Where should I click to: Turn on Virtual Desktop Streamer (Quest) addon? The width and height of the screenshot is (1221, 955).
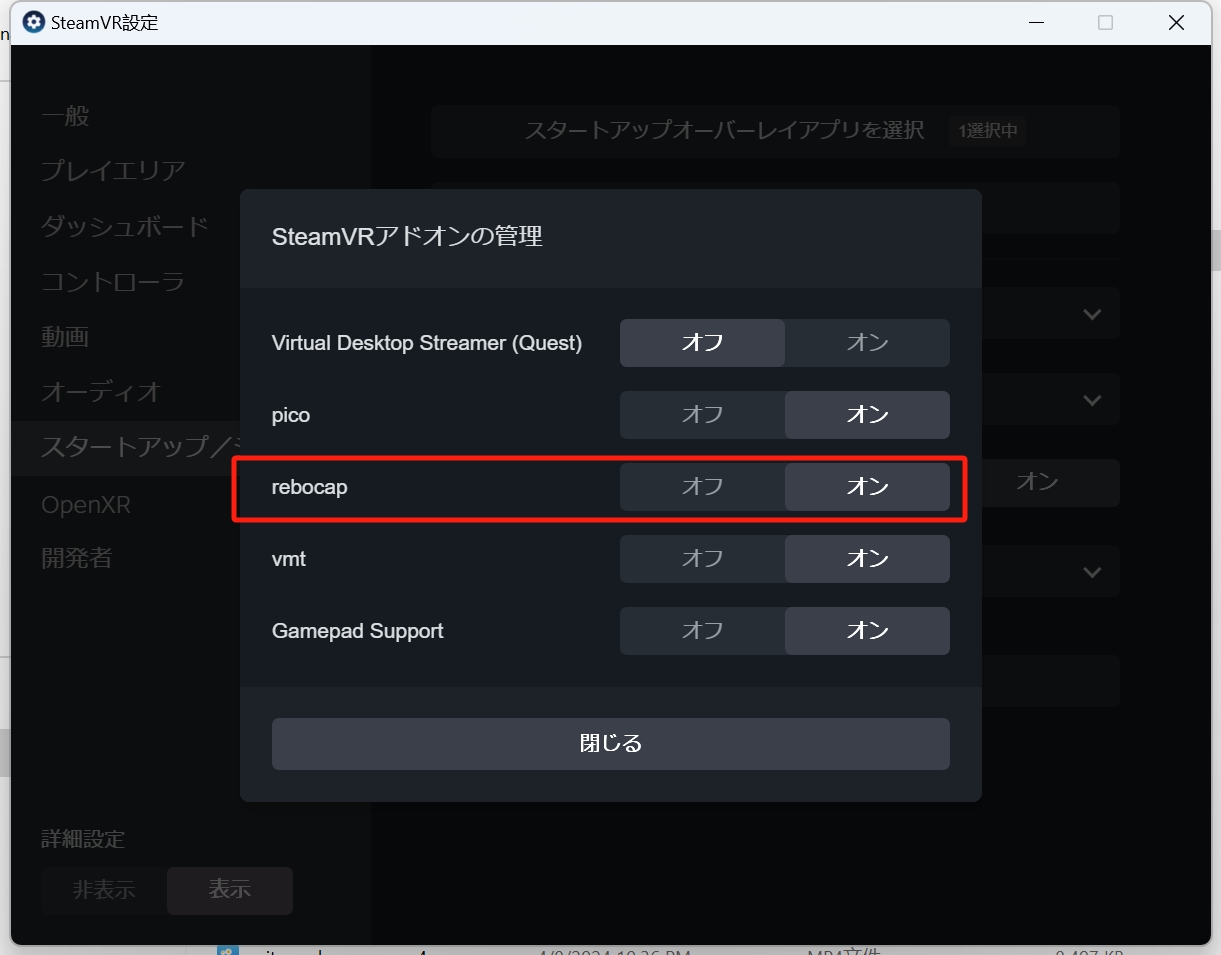point(867,343)
